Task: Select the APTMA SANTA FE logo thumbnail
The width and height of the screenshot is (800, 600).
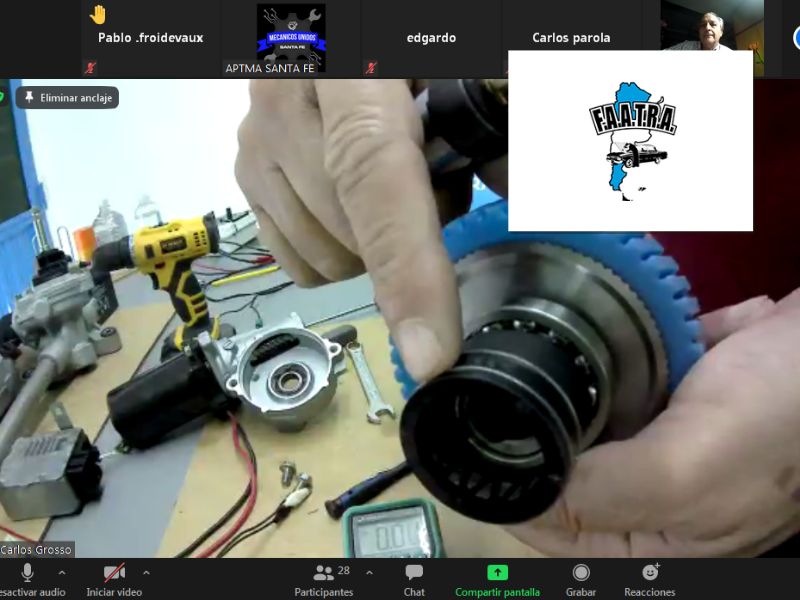Action: click(x=291, y=37)
